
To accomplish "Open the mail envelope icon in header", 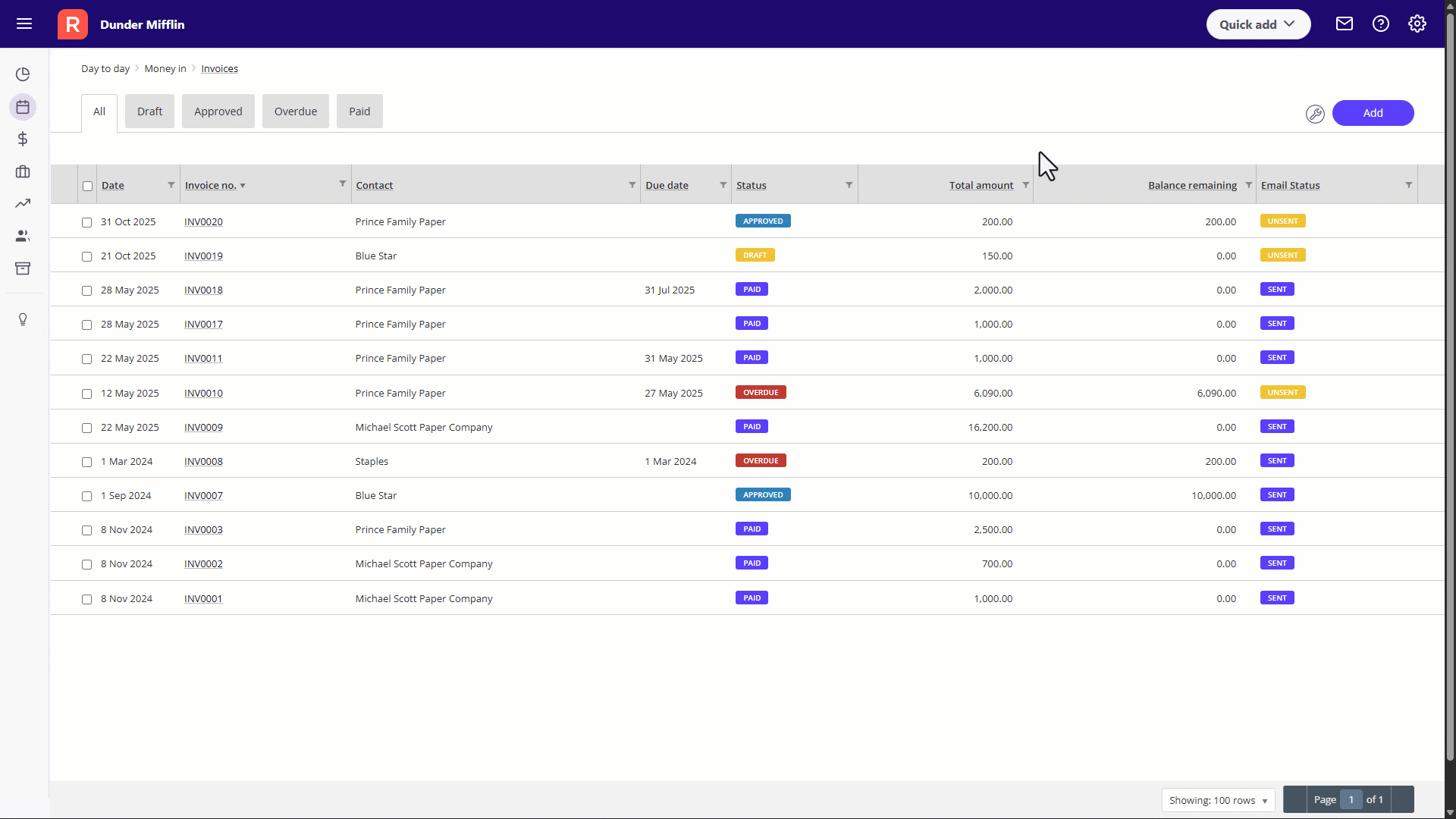I will pos(1344,24).
